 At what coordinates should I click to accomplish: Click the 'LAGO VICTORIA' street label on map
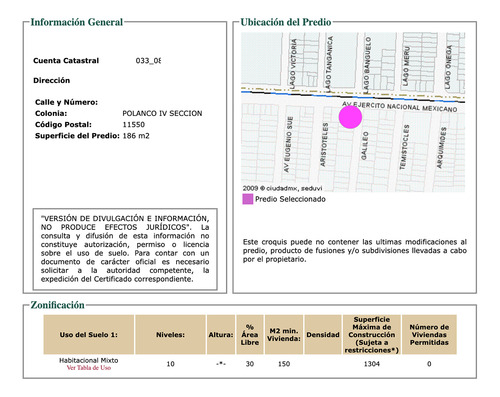pos(293,64)
